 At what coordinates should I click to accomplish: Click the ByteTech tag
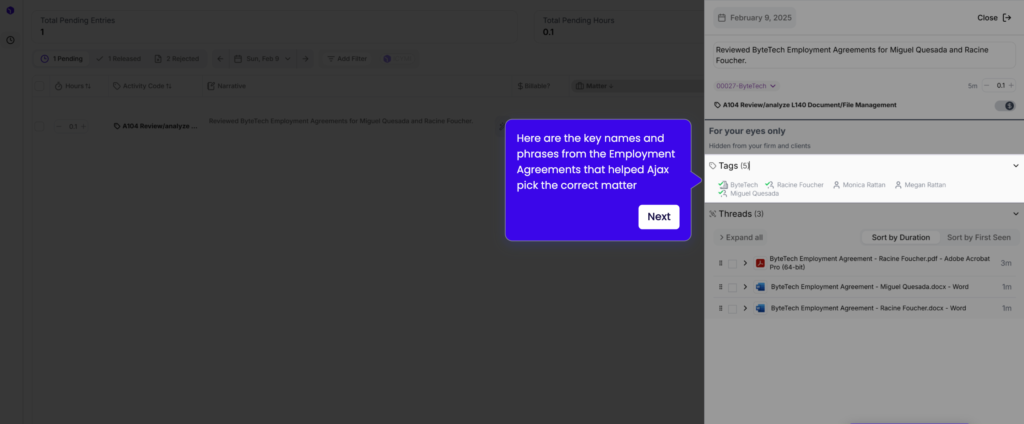[x=738, y=185]
